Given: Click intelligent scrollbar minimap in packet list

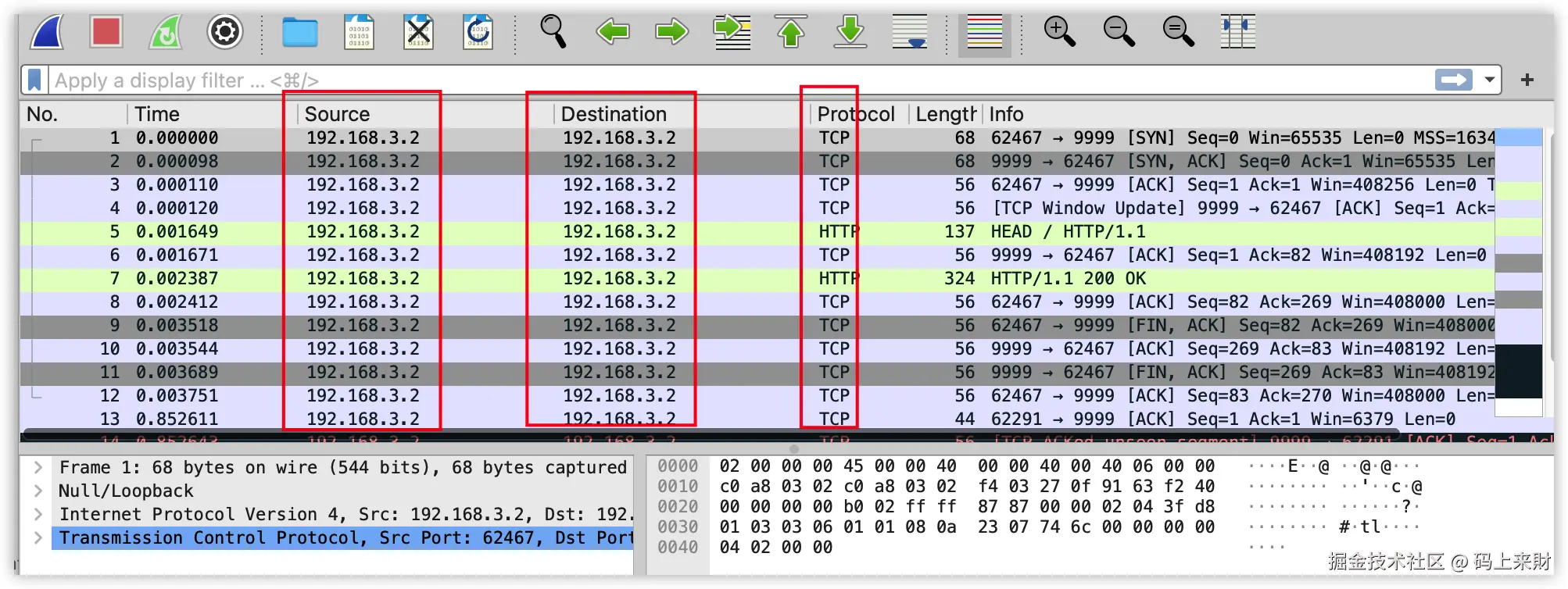Looking at the screenshot, I should coord(1518,272).
